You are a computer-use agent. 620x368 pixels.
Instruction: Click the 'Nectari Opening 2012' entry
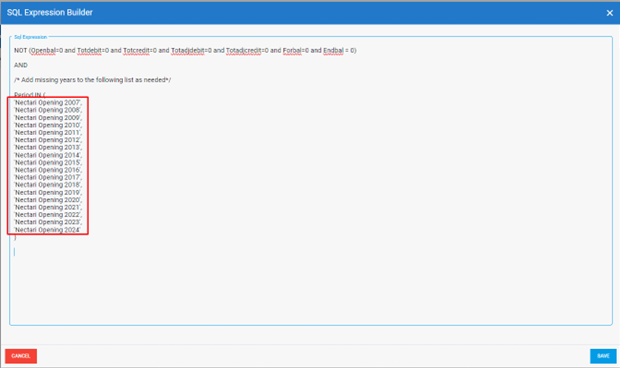pos(48,140)
